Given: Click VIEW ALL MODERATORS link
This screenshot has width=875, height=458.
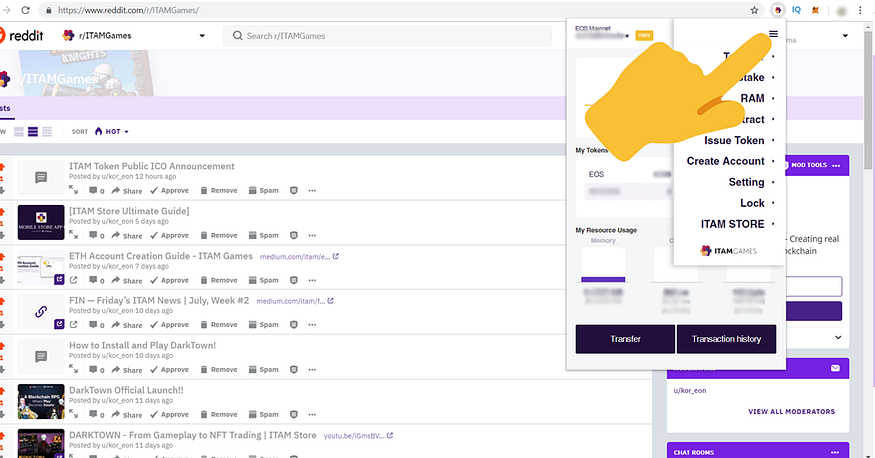Looking at the screenshot, I should coord(791,411).
